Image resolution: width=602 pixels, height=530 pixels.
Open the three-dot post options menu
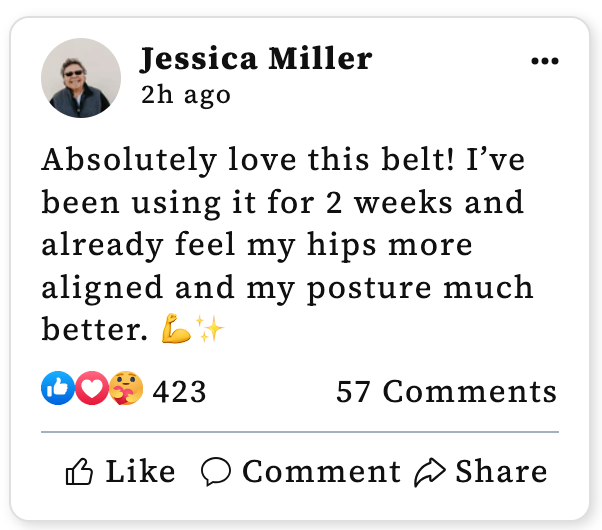pyautogui.click(x=544, y=61)
